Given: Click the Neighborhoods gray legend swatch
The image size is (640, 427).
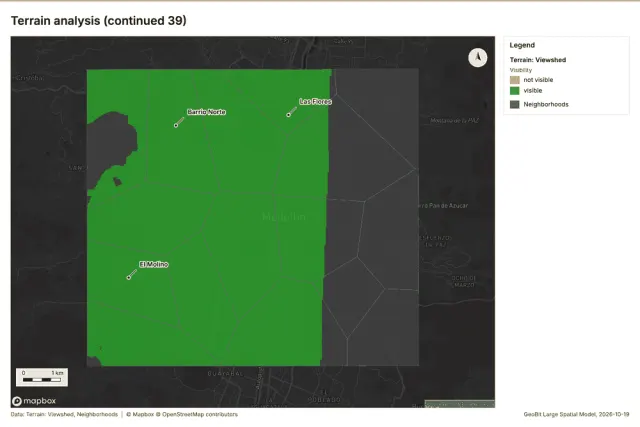Looking at the screenshot, I should click(515, 105).
